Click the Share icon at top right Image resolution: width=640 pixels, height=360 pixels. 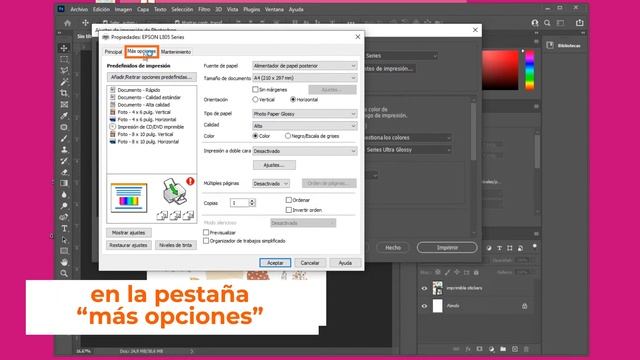coord(580,23)
